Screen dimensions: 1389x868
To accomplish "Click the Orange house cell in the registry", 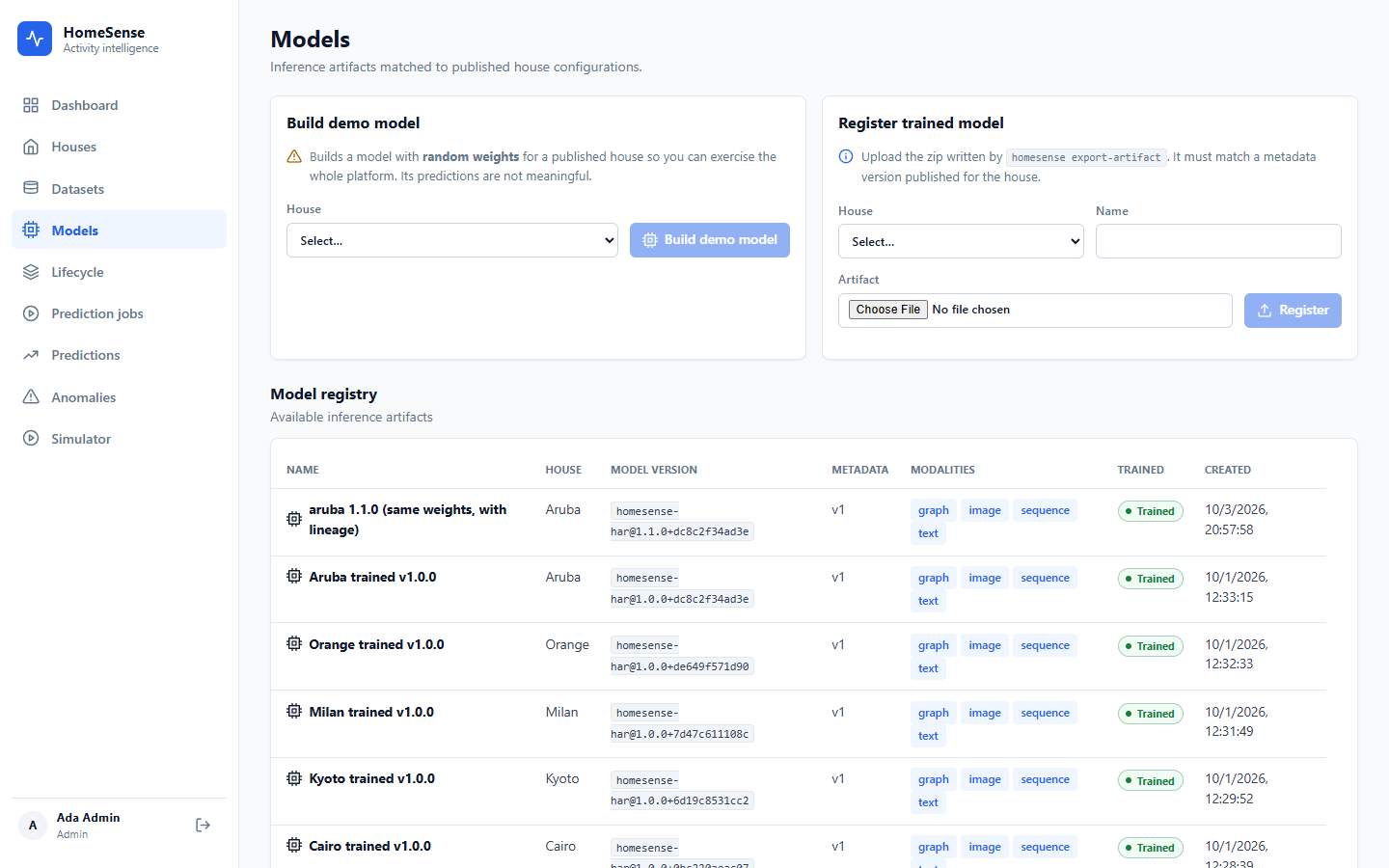I will click(x=567, y=644).
